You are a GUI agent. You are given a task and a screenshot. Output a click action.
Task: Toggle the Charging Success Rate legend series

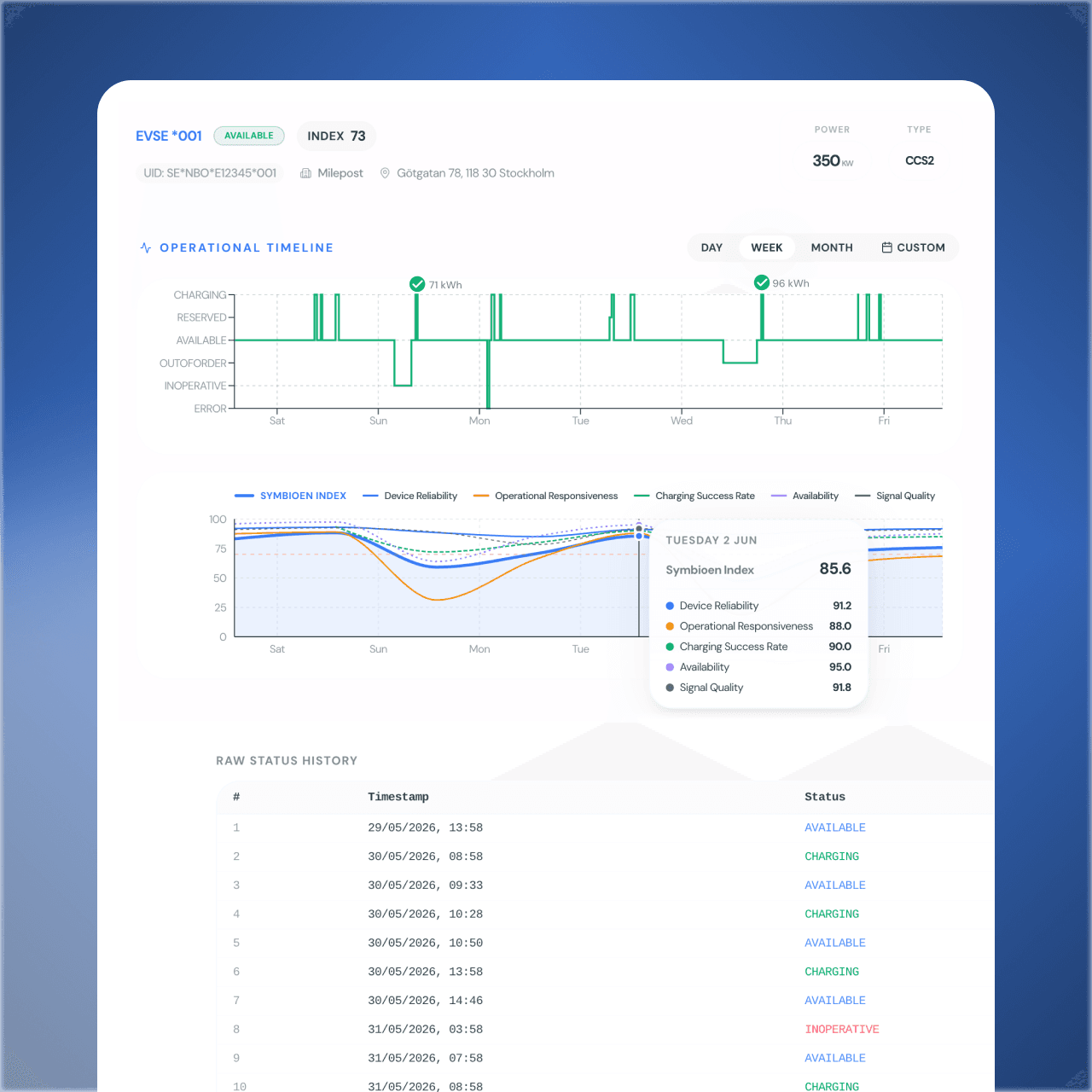pos(694,496)
